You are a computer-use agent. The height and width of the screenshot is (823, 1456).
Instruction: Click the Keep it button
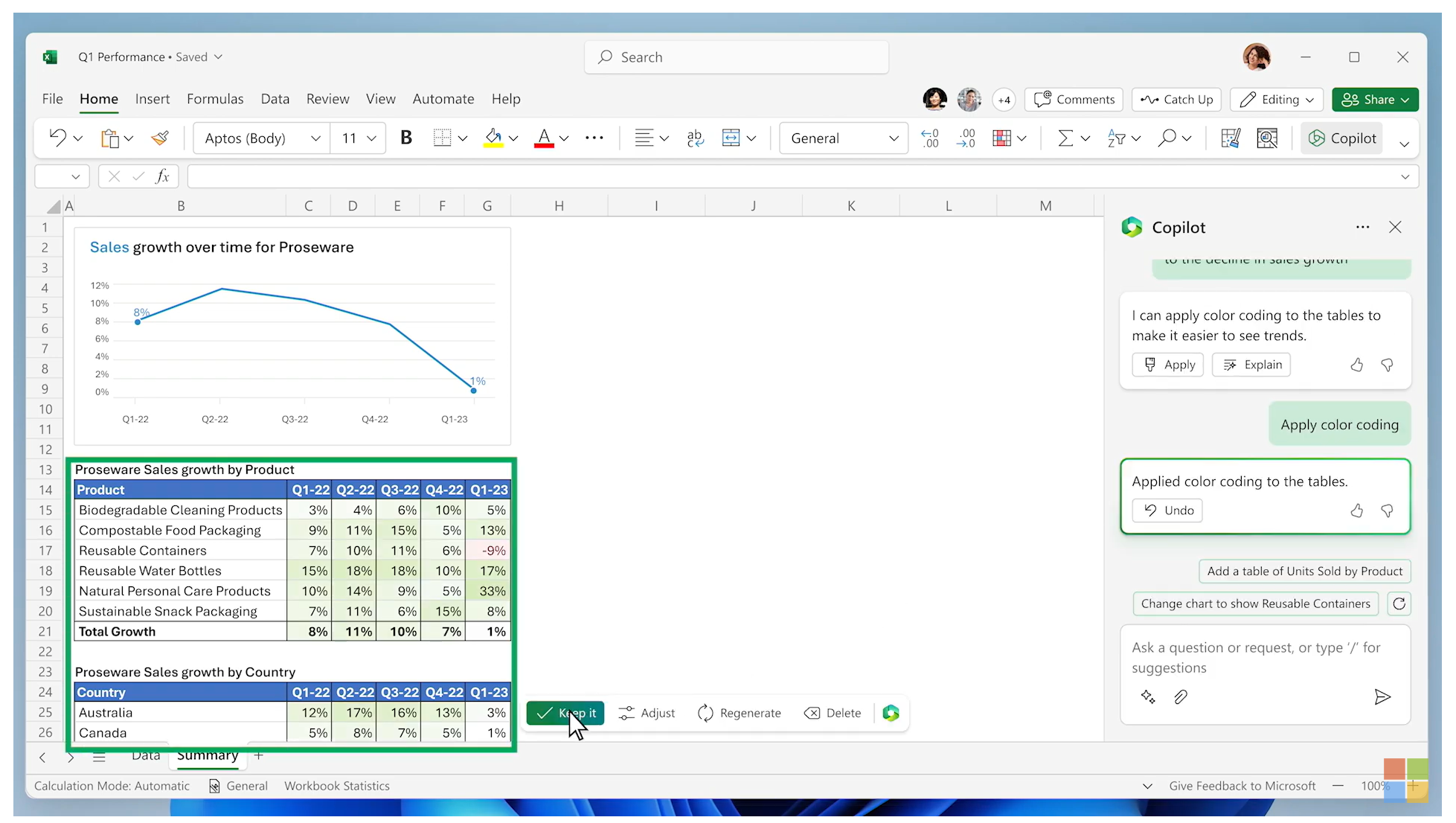565,713
